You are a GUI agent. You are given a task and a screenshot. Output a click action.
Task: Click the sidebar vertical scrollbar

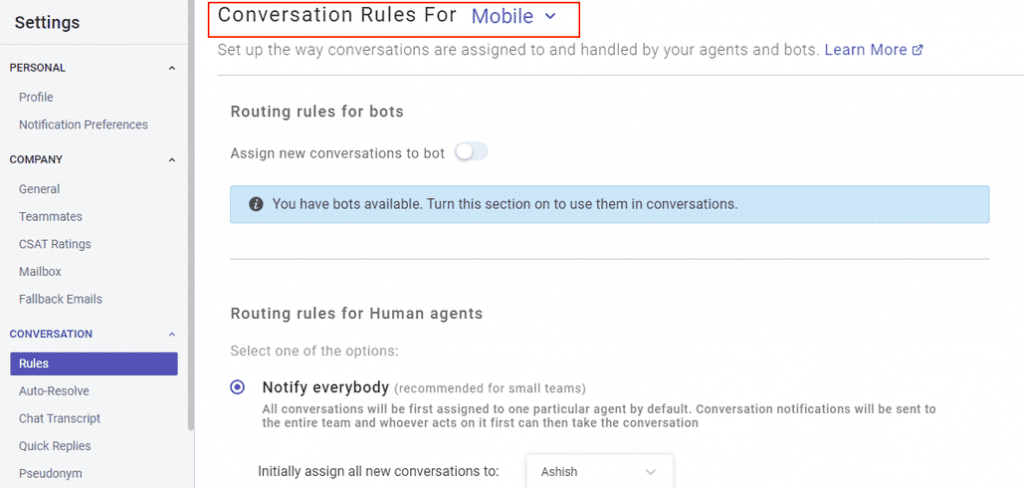click(x=191, y=216)
